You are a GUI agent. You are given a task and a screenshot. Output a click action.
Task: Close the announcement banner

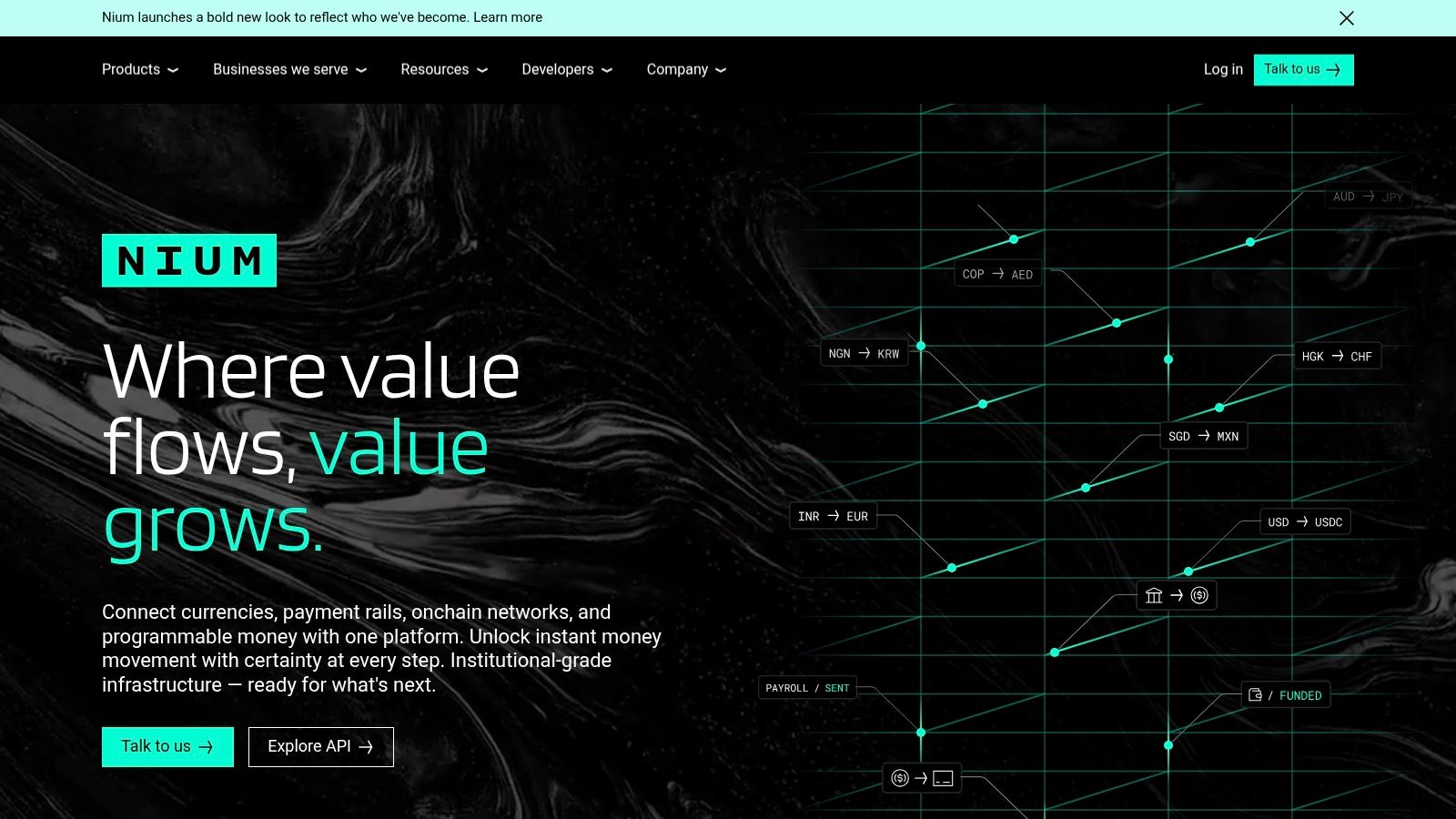pyautogui.click(x=1347, y=18)
